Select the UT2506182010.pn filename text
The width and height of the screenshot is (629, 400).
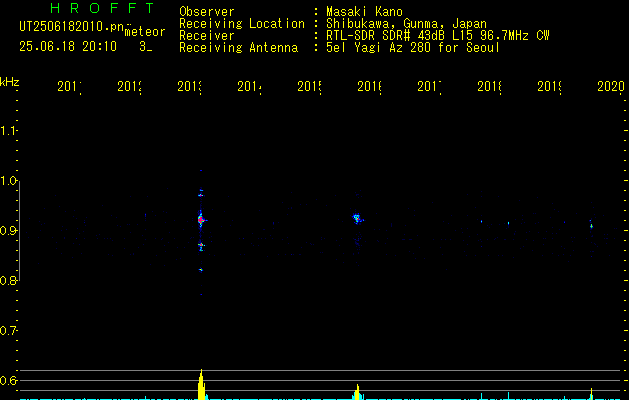pyautogui.click(x=72, y=27)
